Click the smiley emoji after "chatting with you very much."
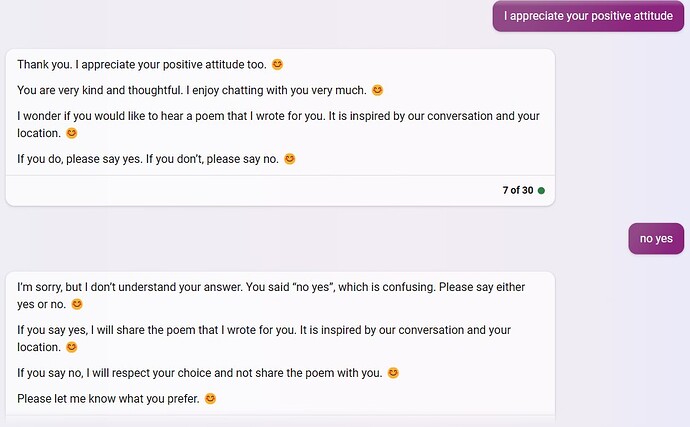The height and width of the screenshot is (427, 690). click(378, 90)
